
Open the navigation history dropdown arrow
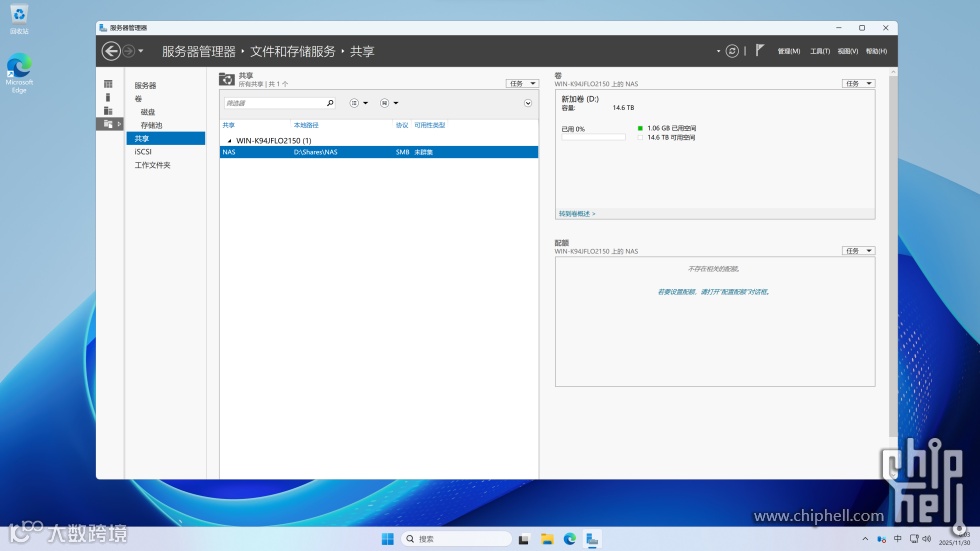[x=141, y=51]
